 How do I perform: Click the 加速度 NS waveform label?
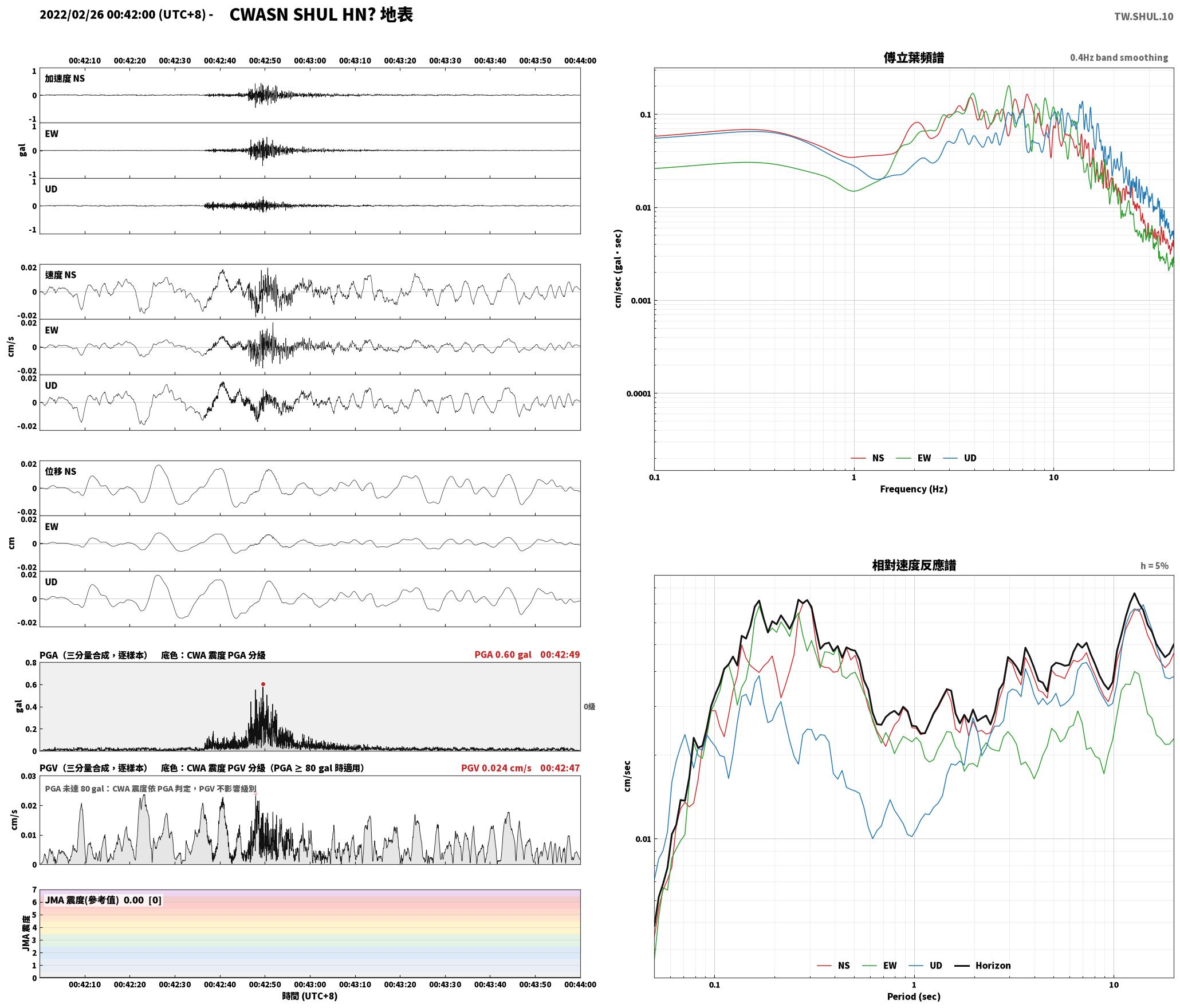tap(65, 78)
